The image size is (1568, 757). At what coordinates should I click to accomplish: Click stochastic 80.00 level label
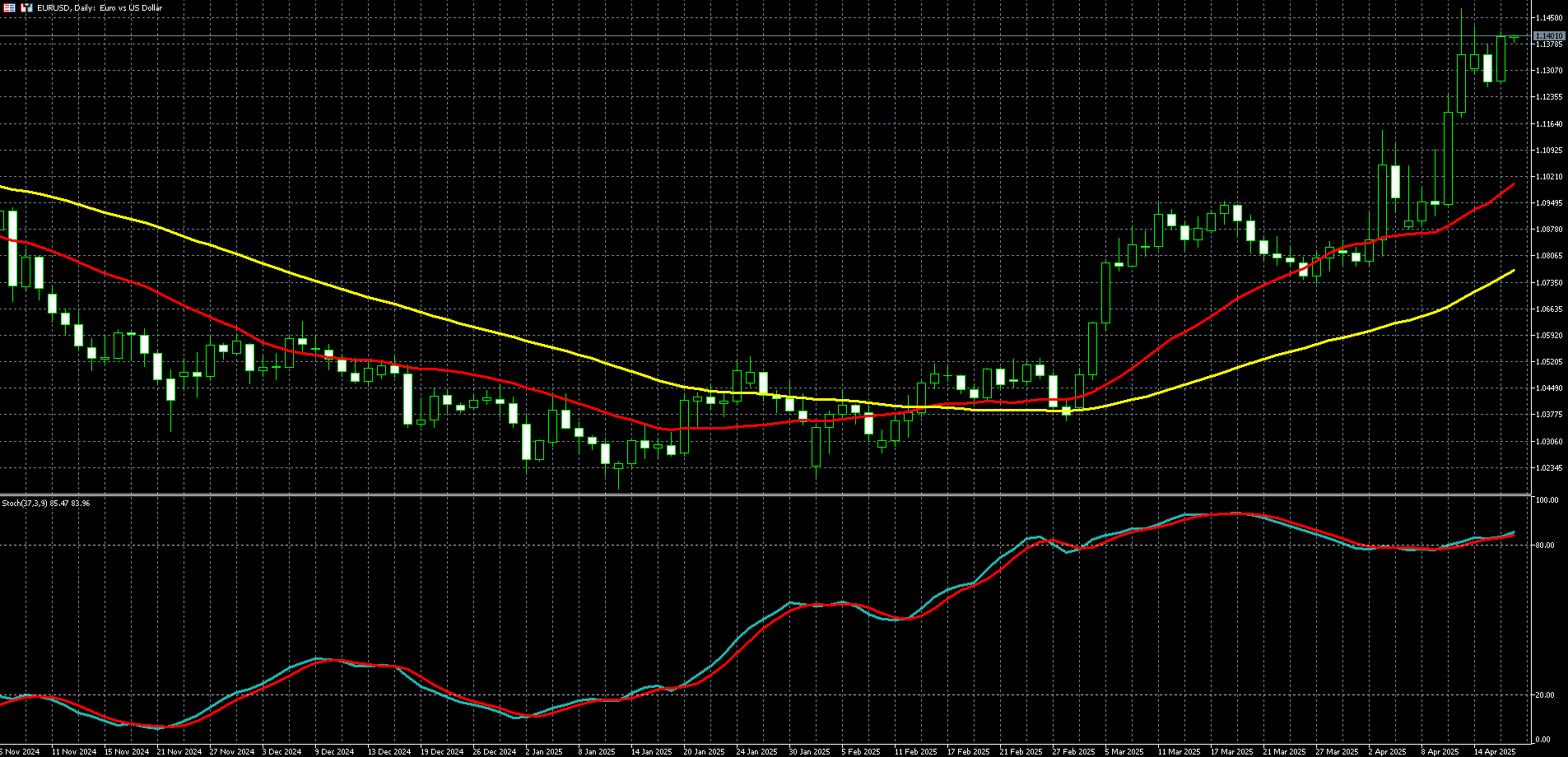1546,545
